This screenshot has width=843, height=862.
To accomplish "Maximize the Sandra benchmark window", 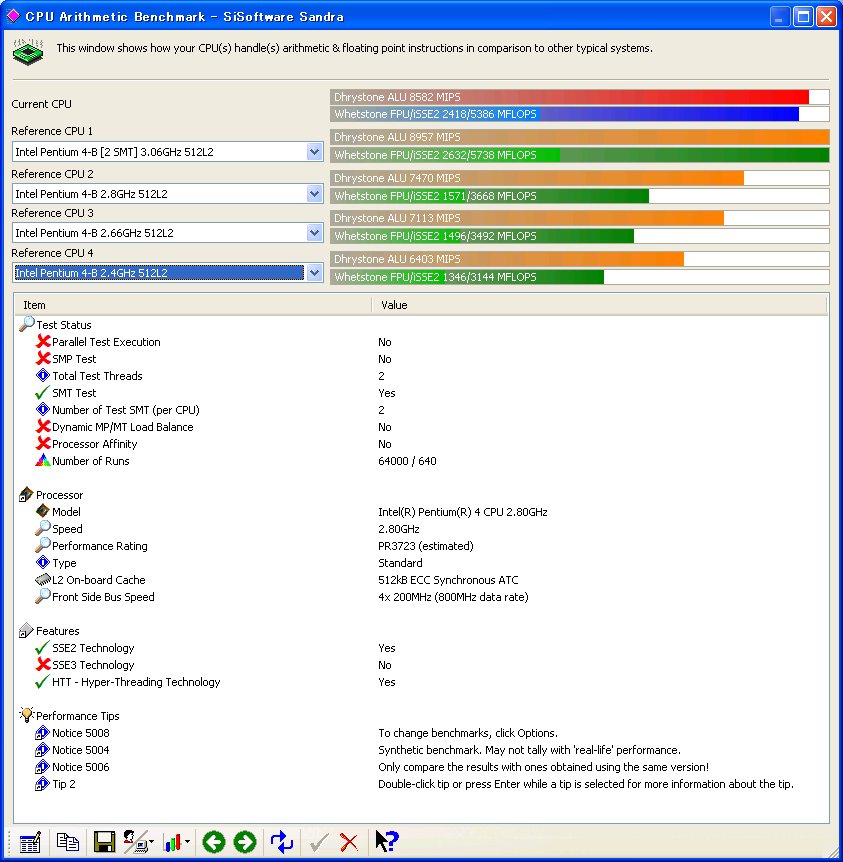I will pyautogui.click(x=803, y=16).
